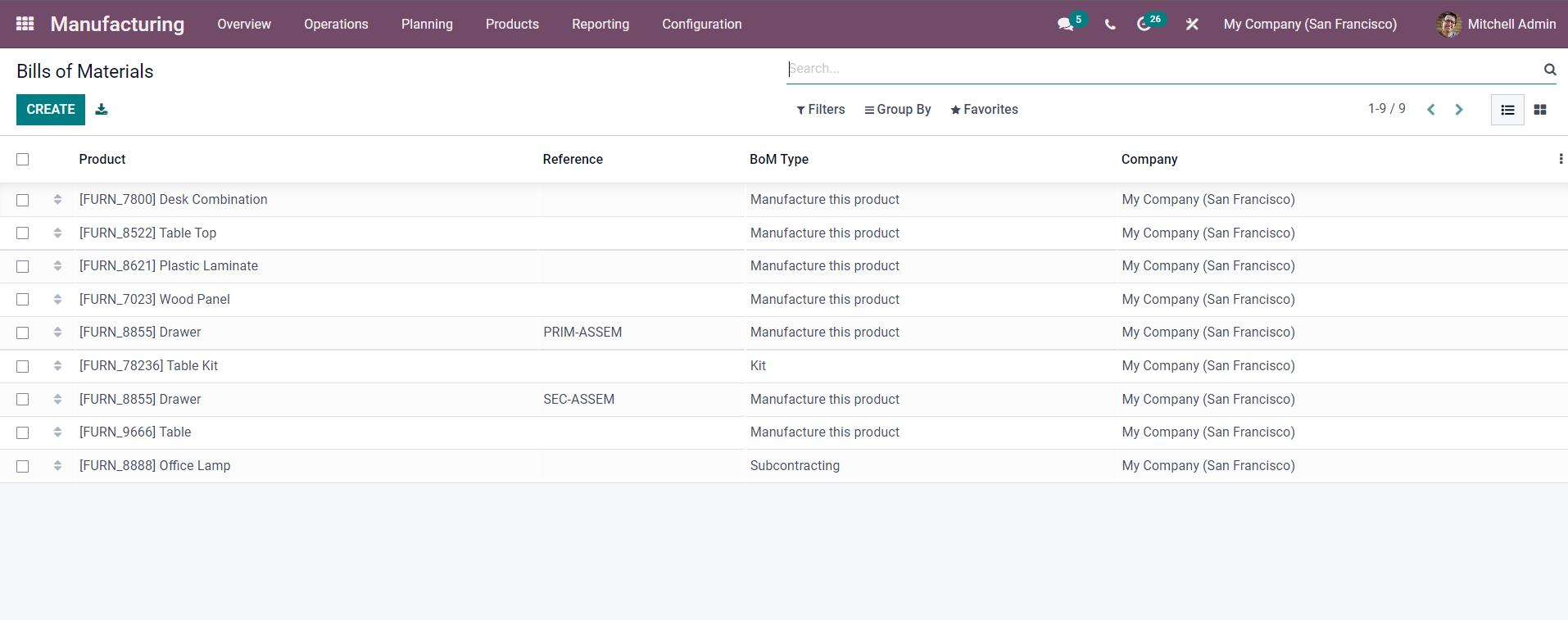Open the activities clock icon
Viewport: 1568px width, 620px height.
(x=1144, y=25)
